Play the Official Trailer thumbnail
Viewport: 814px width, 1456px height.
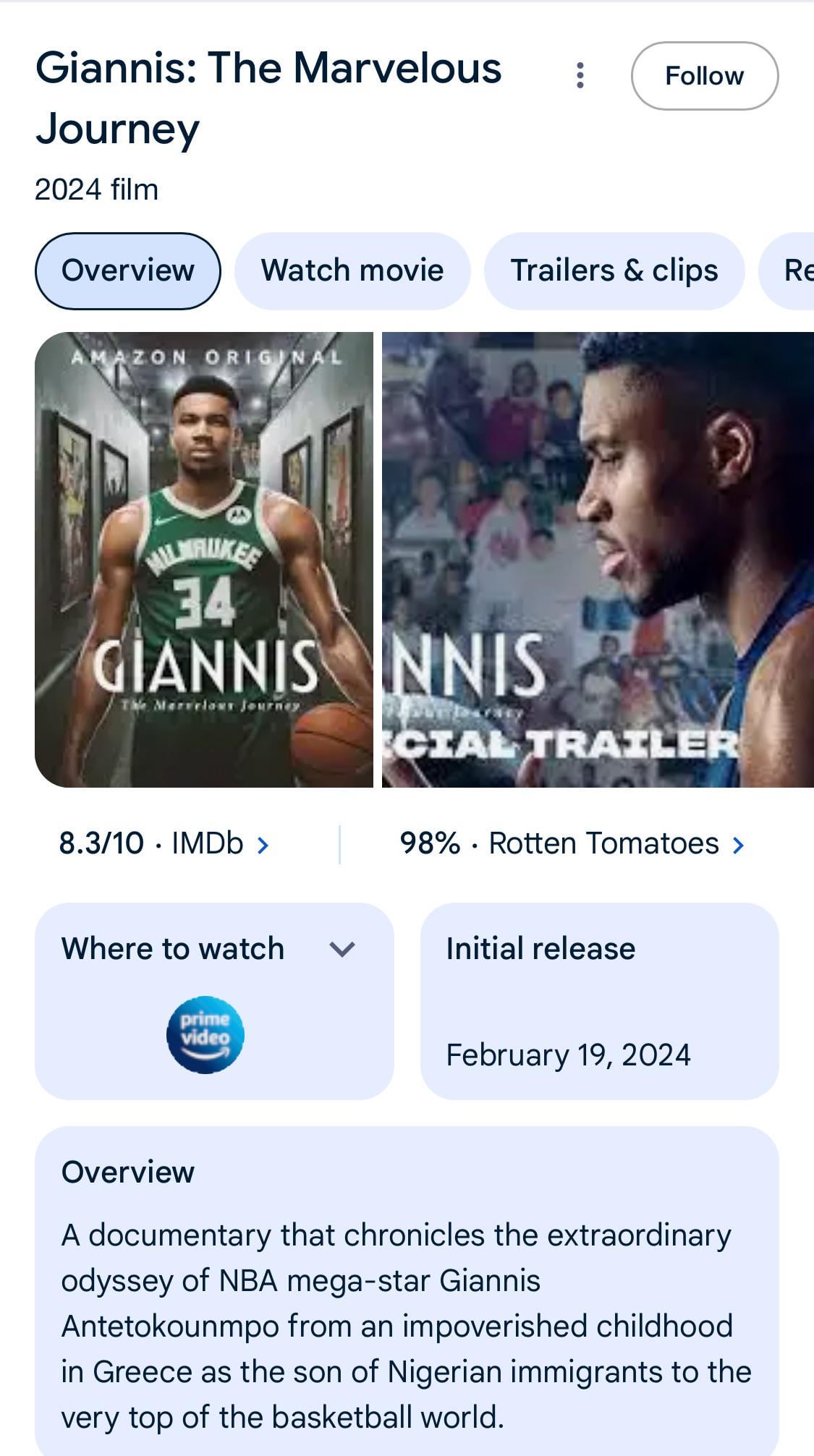pyautogui.click(x=598, y=559)
